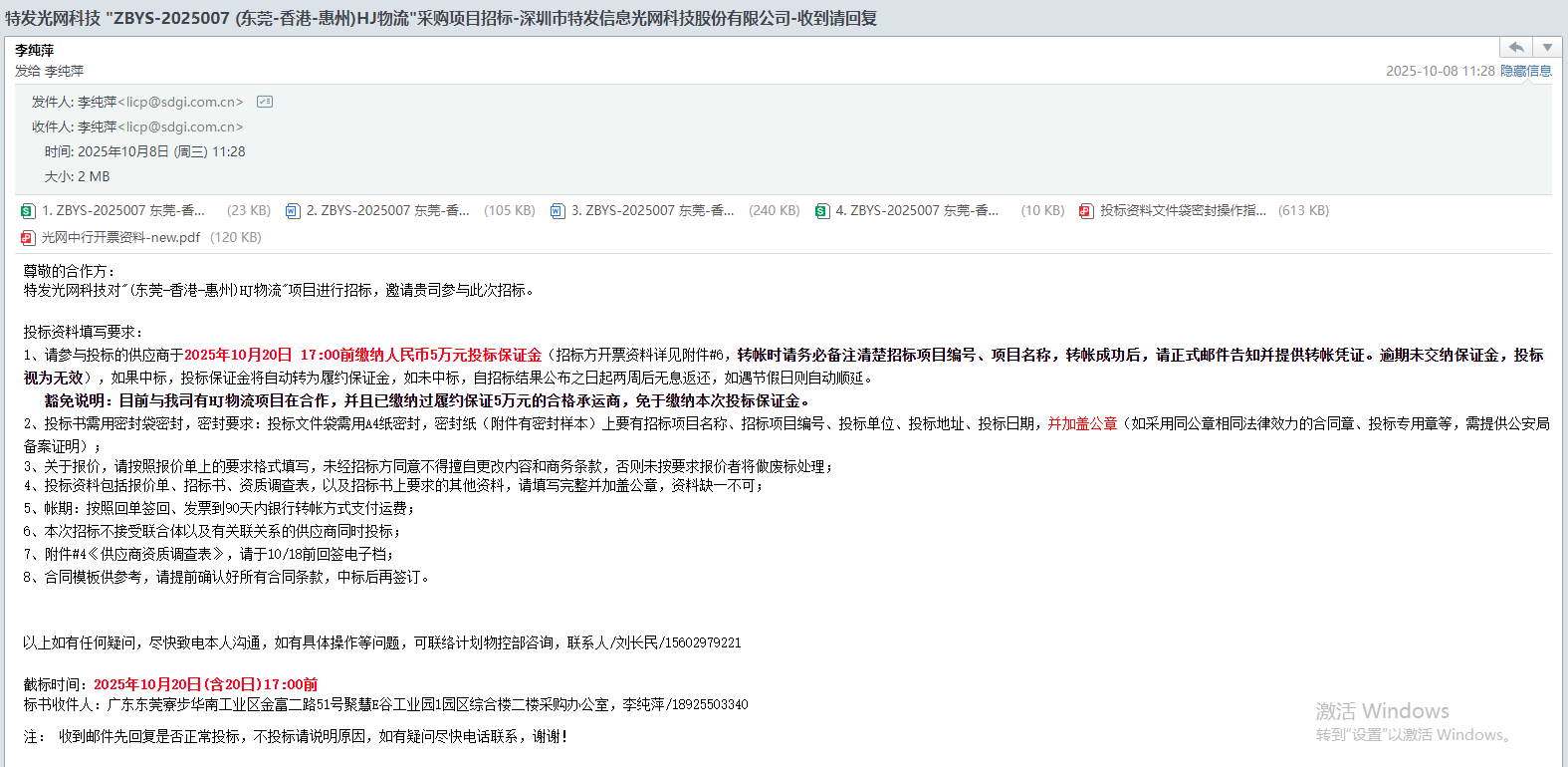Open the 光网中行开票资料-new.pdf attachment icon
Viewport: 1568px width, 767px height.
(28, 238)
